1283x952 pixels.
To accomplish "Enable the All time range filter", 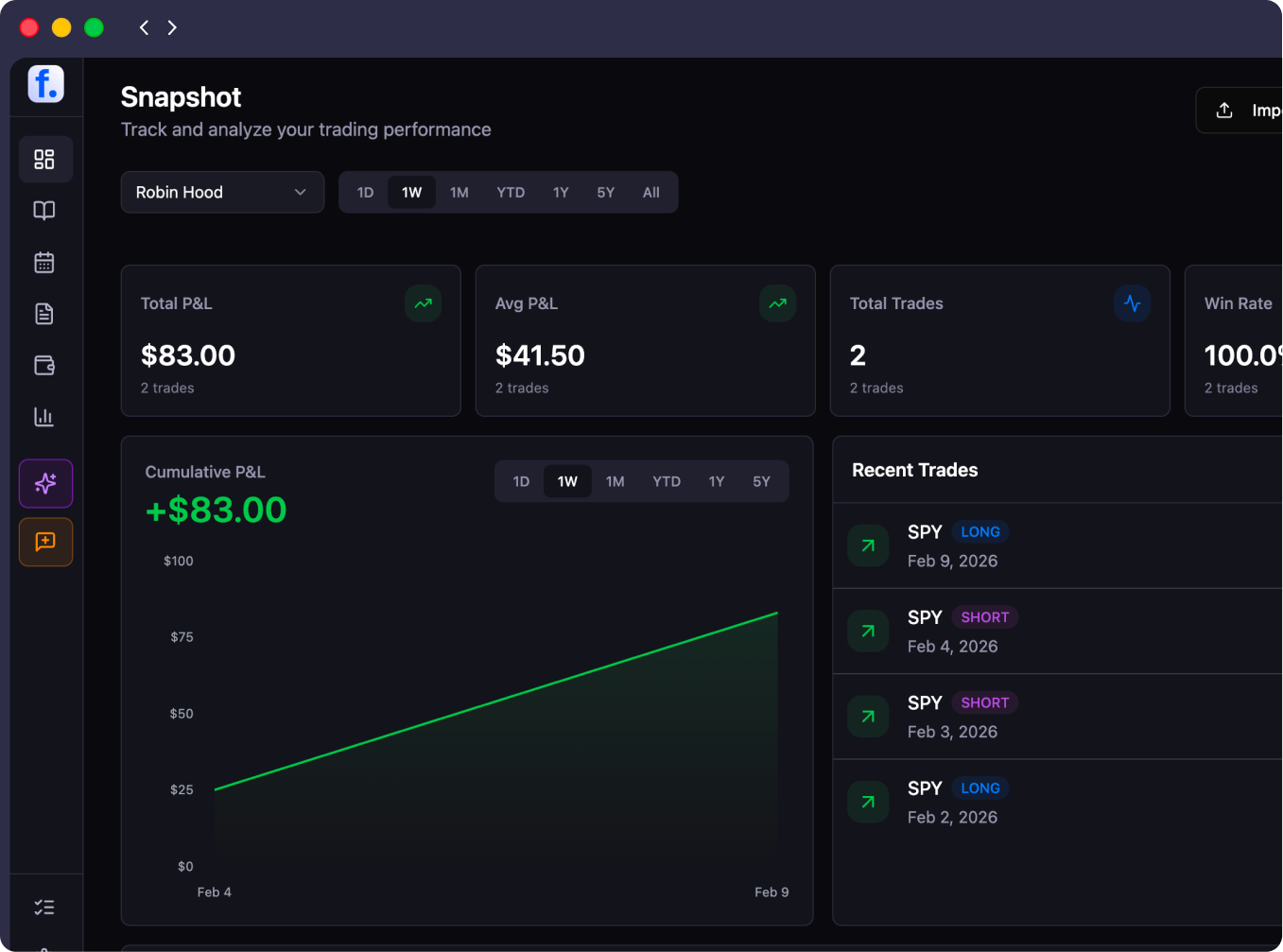I will click(650, 192).
